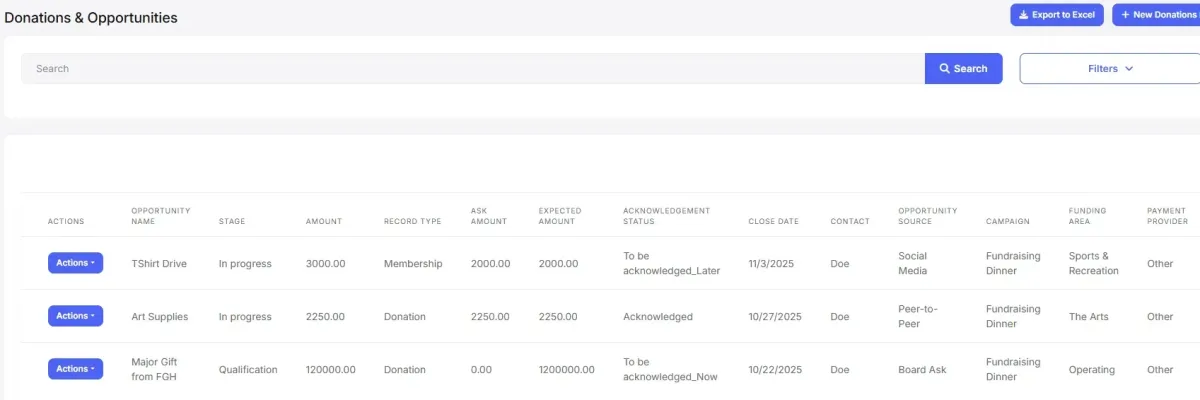Screen dimensions: 1200x400
Task: Open Actions dropdown for Major Gift from FGH
Action: coord(75,369)
